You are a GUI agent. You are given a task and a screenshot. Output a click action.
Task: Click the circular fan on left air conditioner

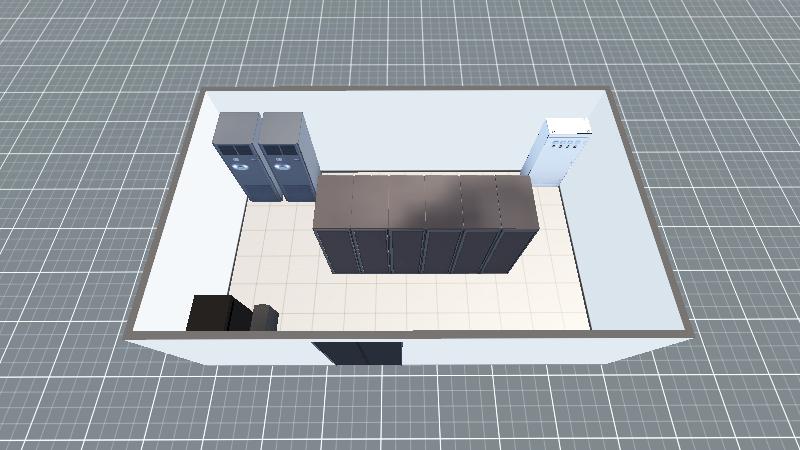pyautogui.click(x=239, y=169)
